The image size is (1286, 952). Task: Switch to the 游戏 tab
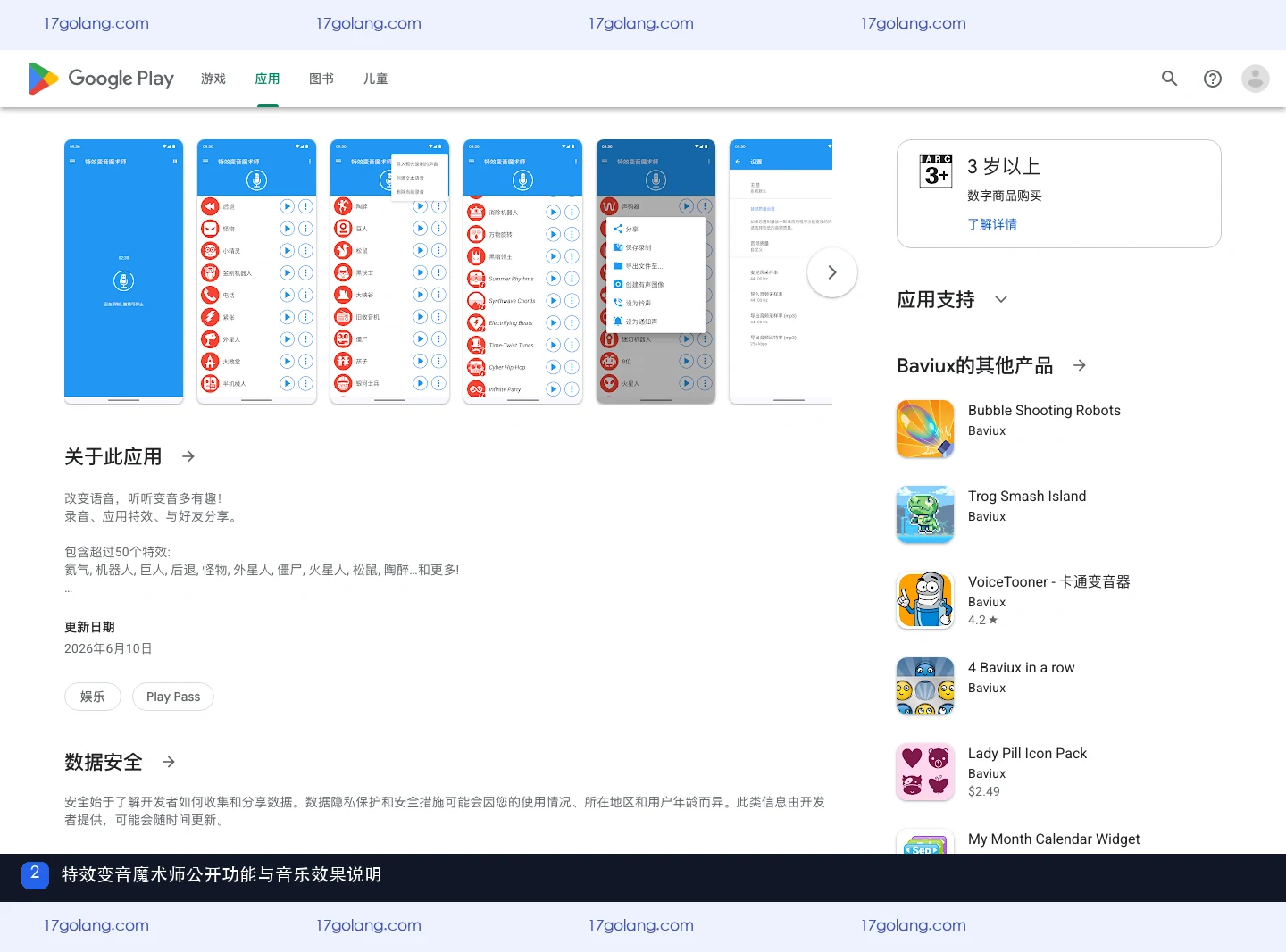click(213, 79)
